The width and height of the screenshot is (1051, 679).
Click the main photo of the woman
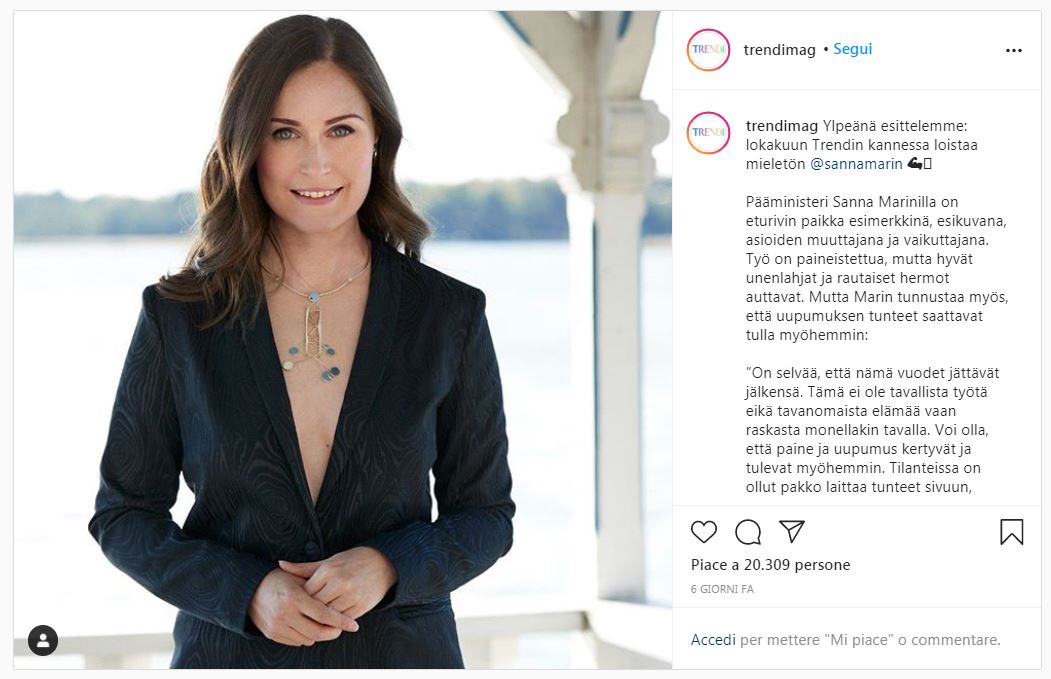[342, 340]
